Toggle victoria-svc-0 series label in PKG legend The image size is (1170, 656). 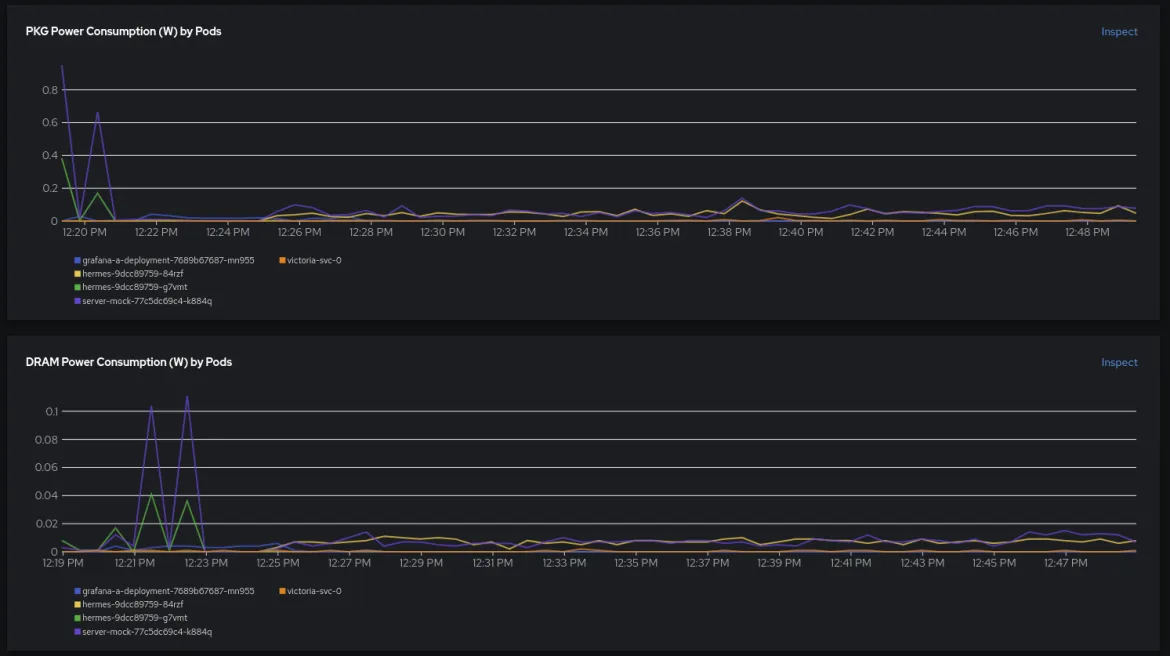tap(314, 260)
